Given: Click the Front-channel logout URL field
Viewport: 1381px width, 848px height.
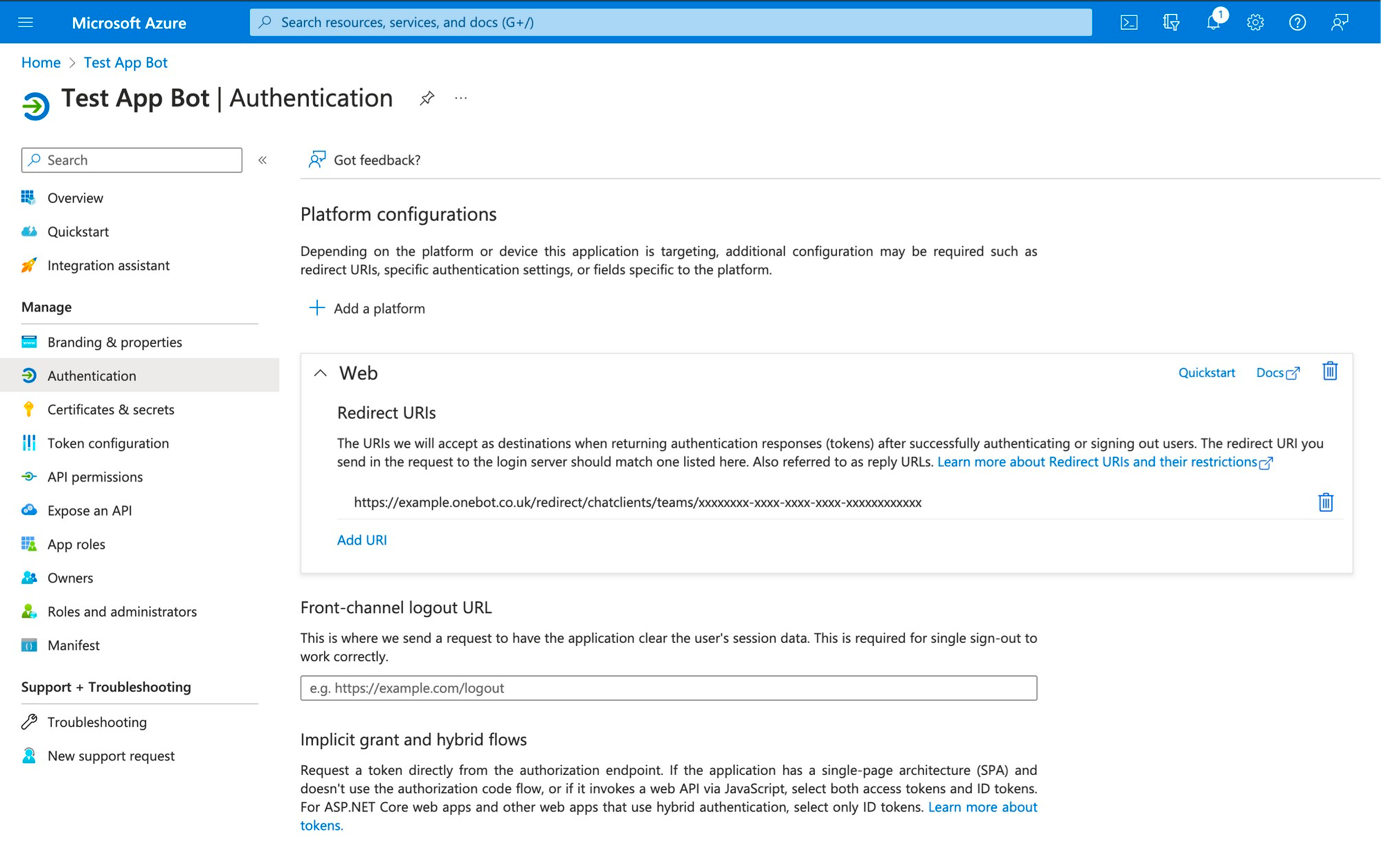Looking at the screenshot, I should coord(668,688).
